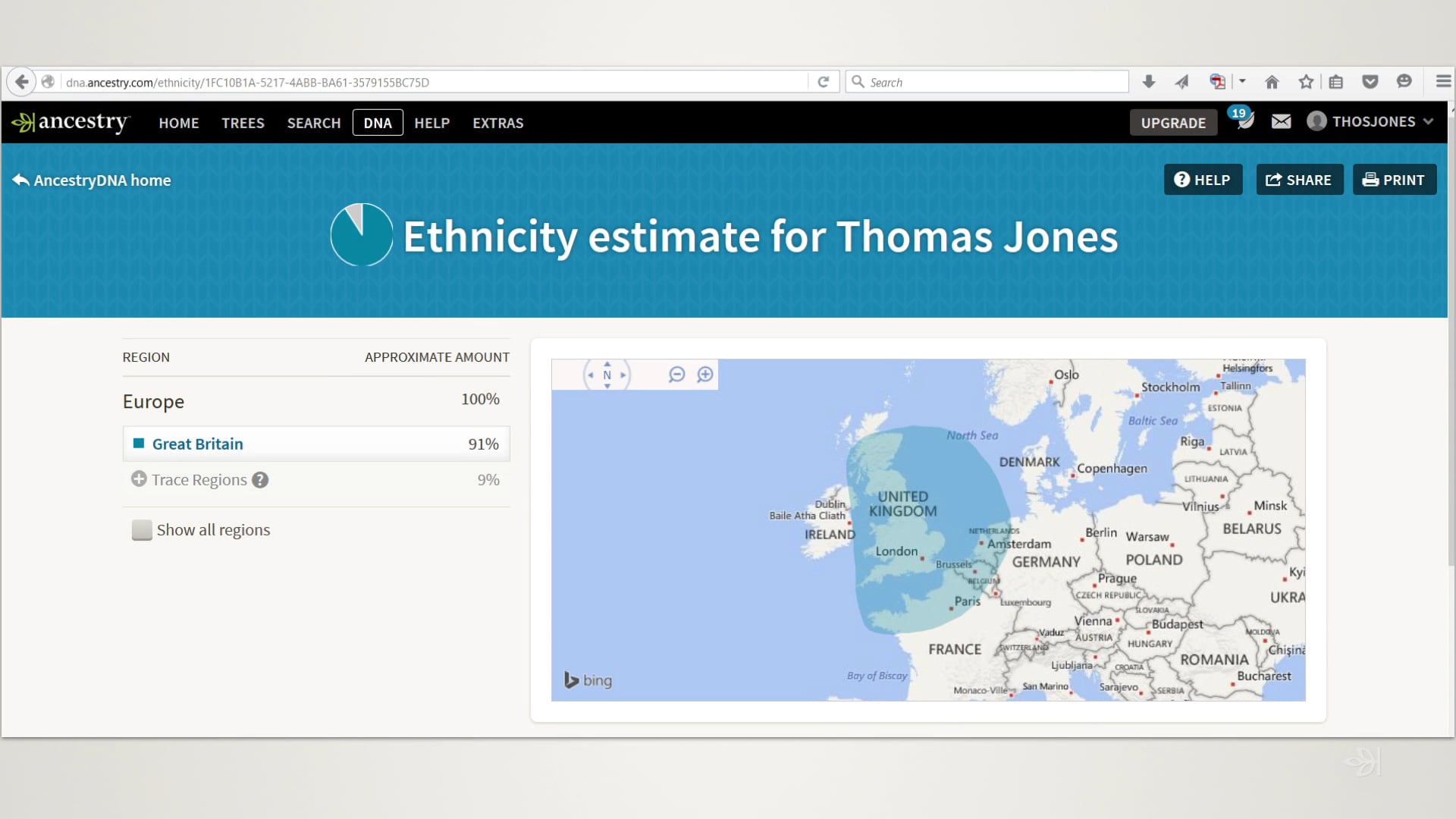The width and height of the screenshot is (1456, 819).
Task: Open the Pocket save icon
Action: pos(1370,81)
